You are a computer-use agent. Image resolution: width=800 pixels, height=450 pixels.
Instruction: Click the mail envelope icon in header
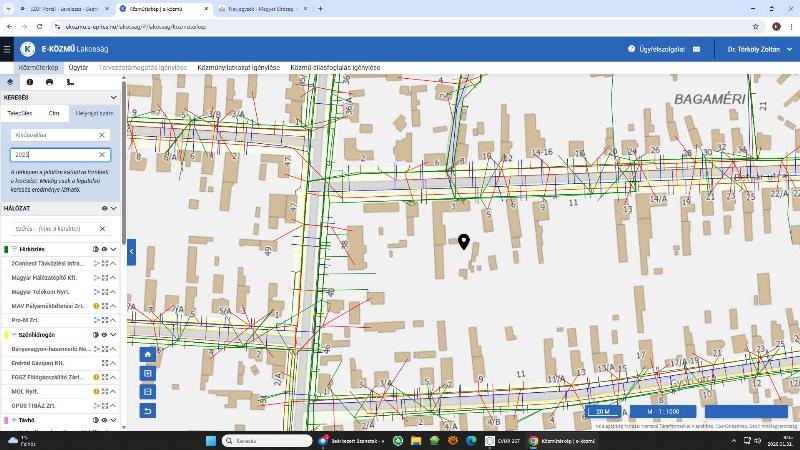pos(696,49)
